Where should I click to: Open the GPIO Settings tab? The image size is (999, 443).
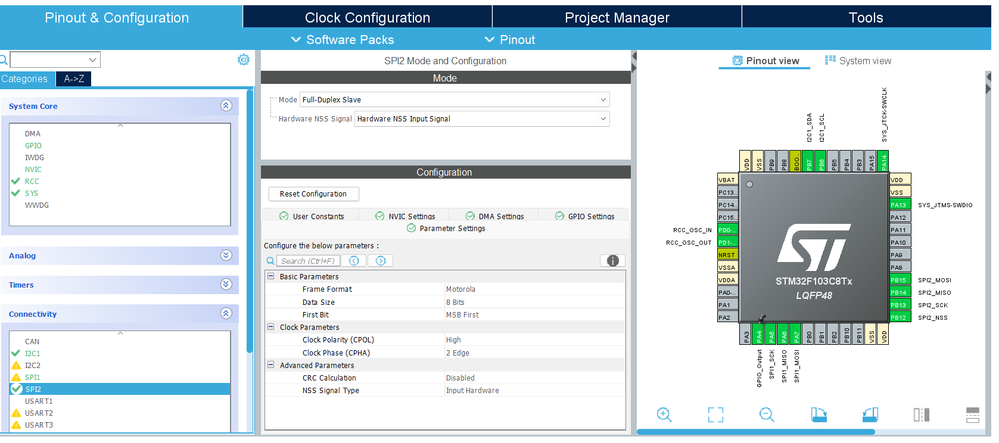584,216
